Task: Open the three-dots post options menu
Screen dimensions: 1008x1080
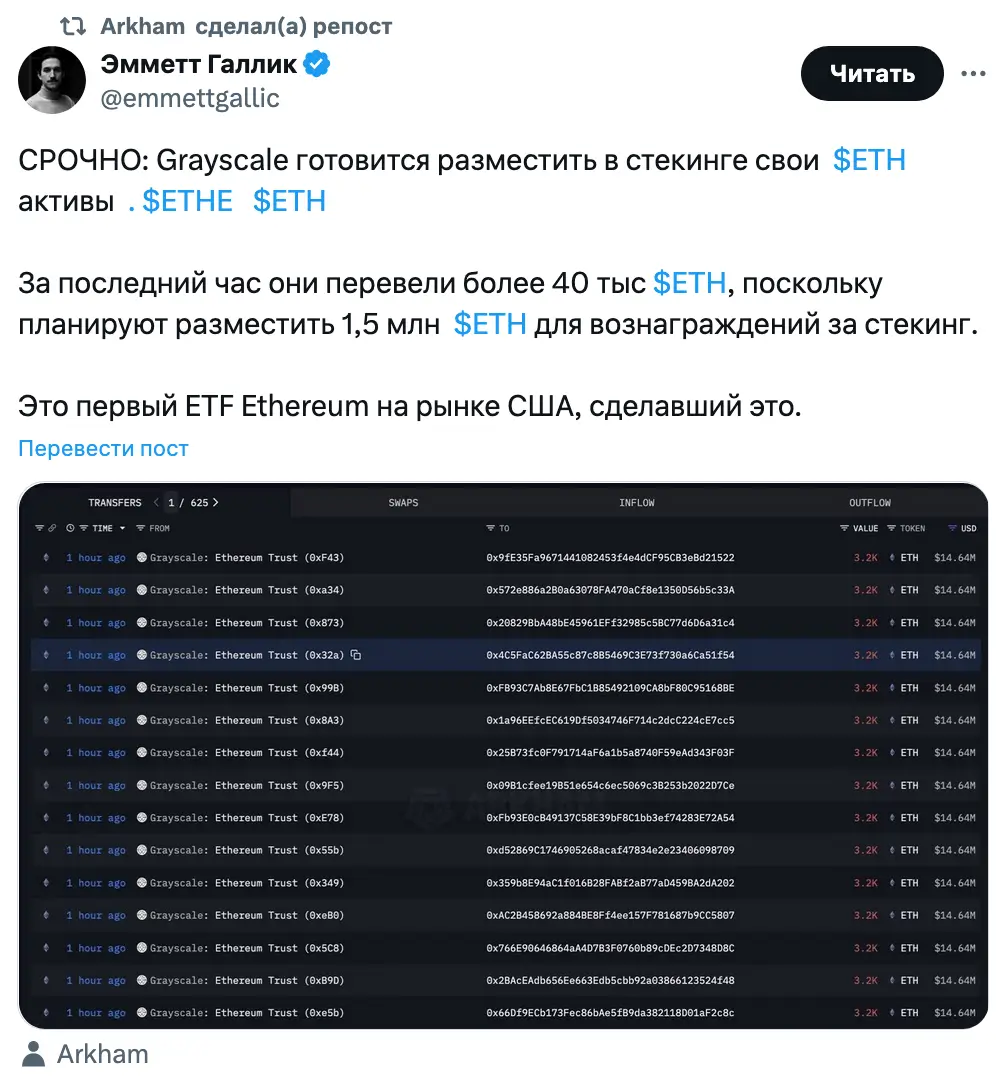Action: pyautogui.click(x=973, y=73)
